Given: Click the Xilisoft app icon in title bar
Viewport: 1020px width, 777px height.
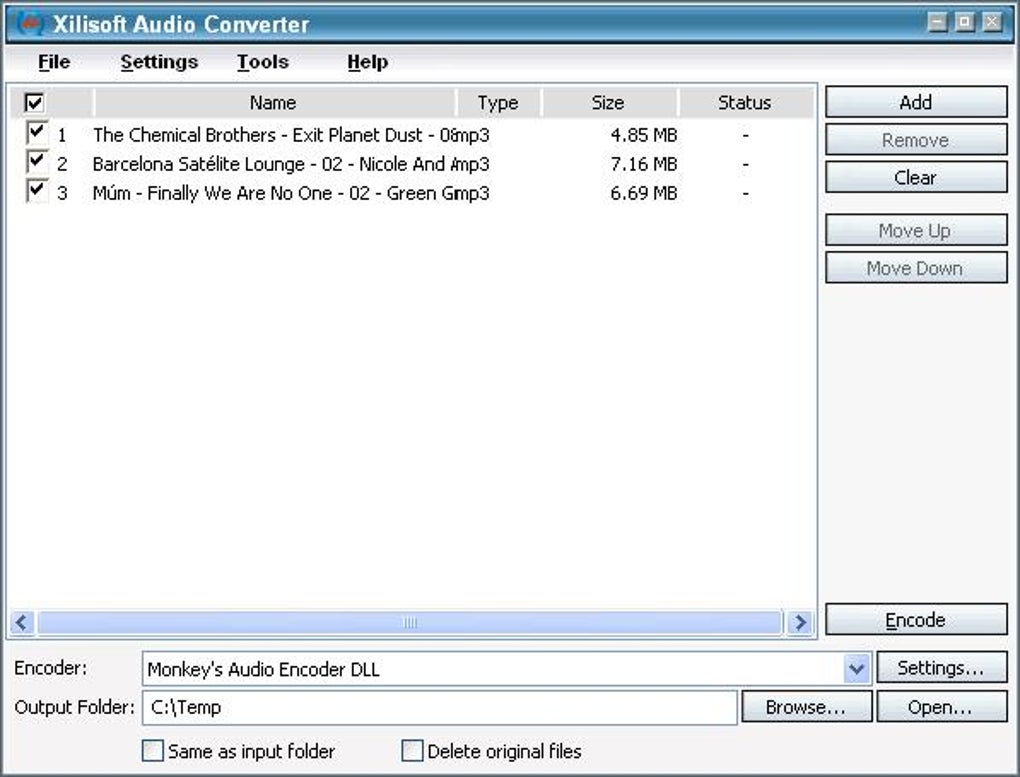Looking at the screenshot, I should click(30, 23).
